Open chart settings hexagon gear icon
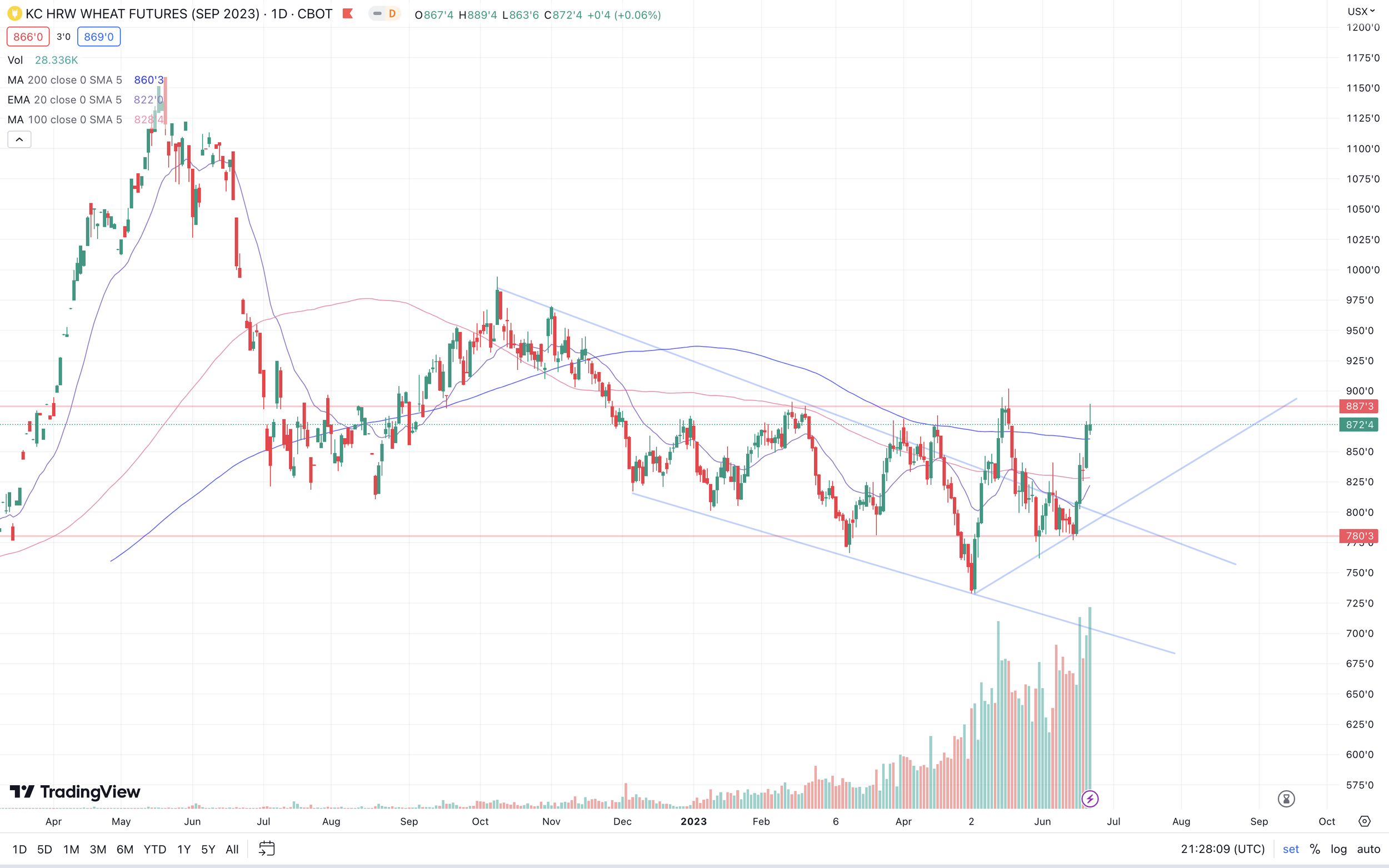Screen dimensions: 1389x868 pyautogui.click(x=1365, y=821)
